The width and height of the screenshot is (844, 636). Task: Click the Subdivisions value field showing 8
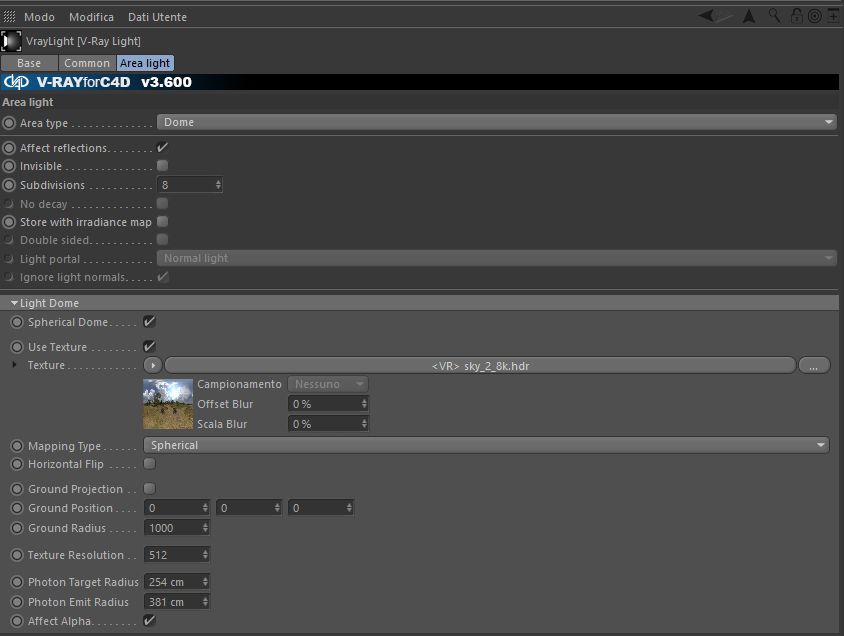tap(189, 185)
